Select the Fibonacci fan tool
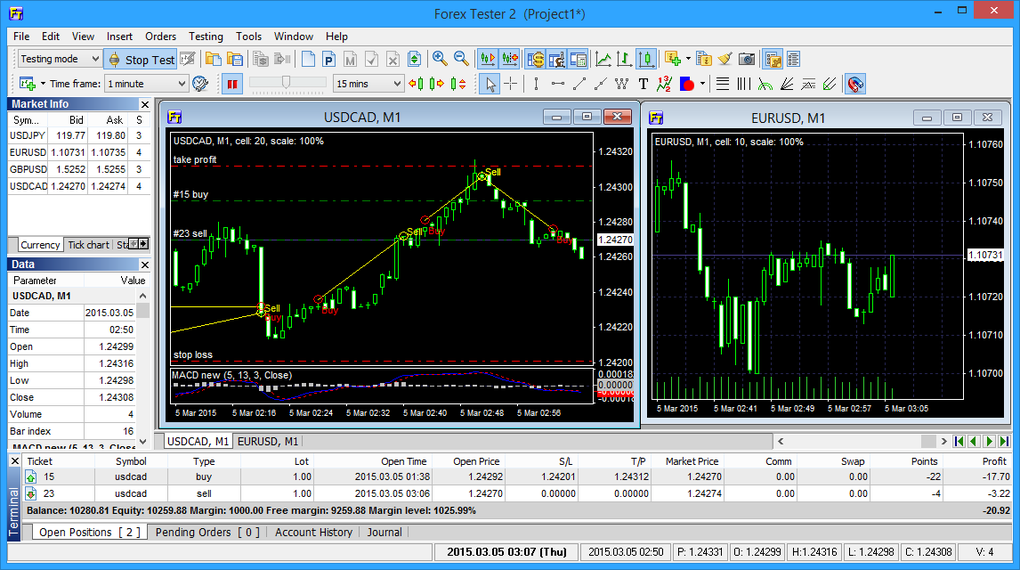 (x=787, y=84)
